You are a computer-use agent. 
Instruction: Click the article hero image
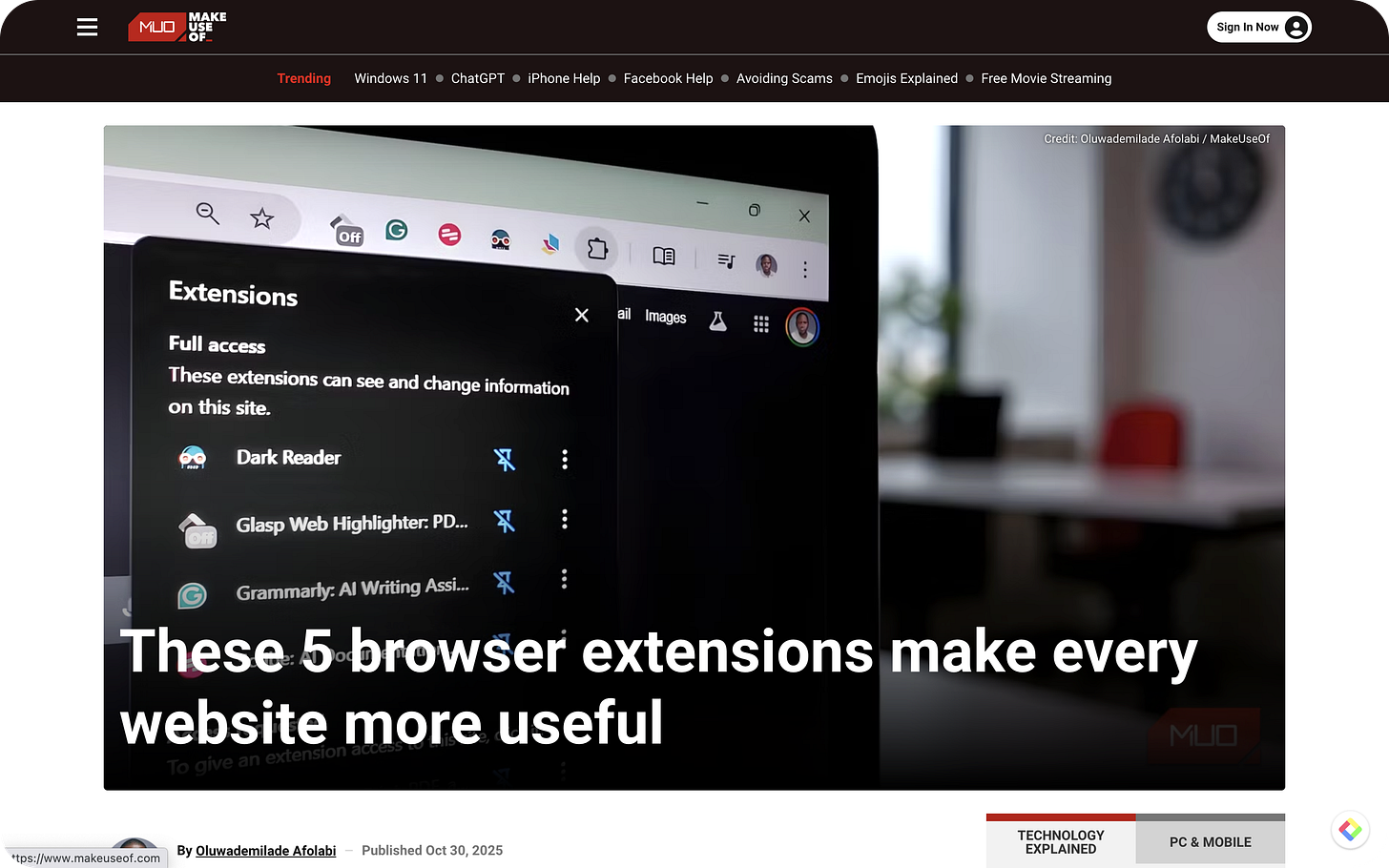694,457
